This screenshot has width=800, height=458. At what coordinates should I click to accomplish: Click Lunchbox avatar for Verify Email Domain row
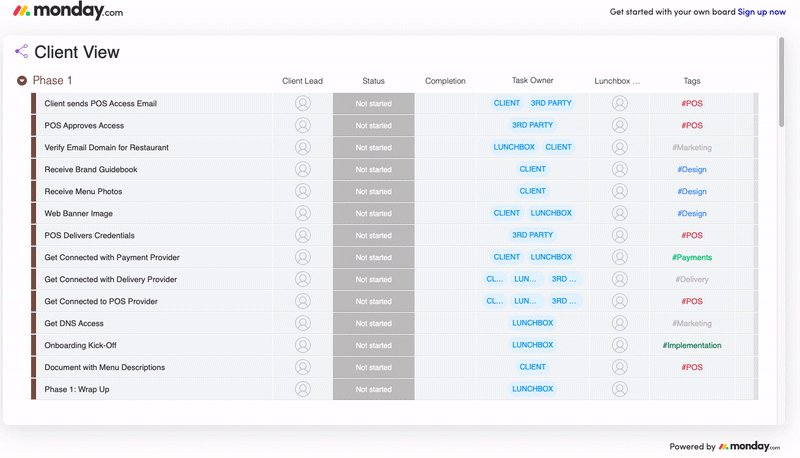coord(619,147)
